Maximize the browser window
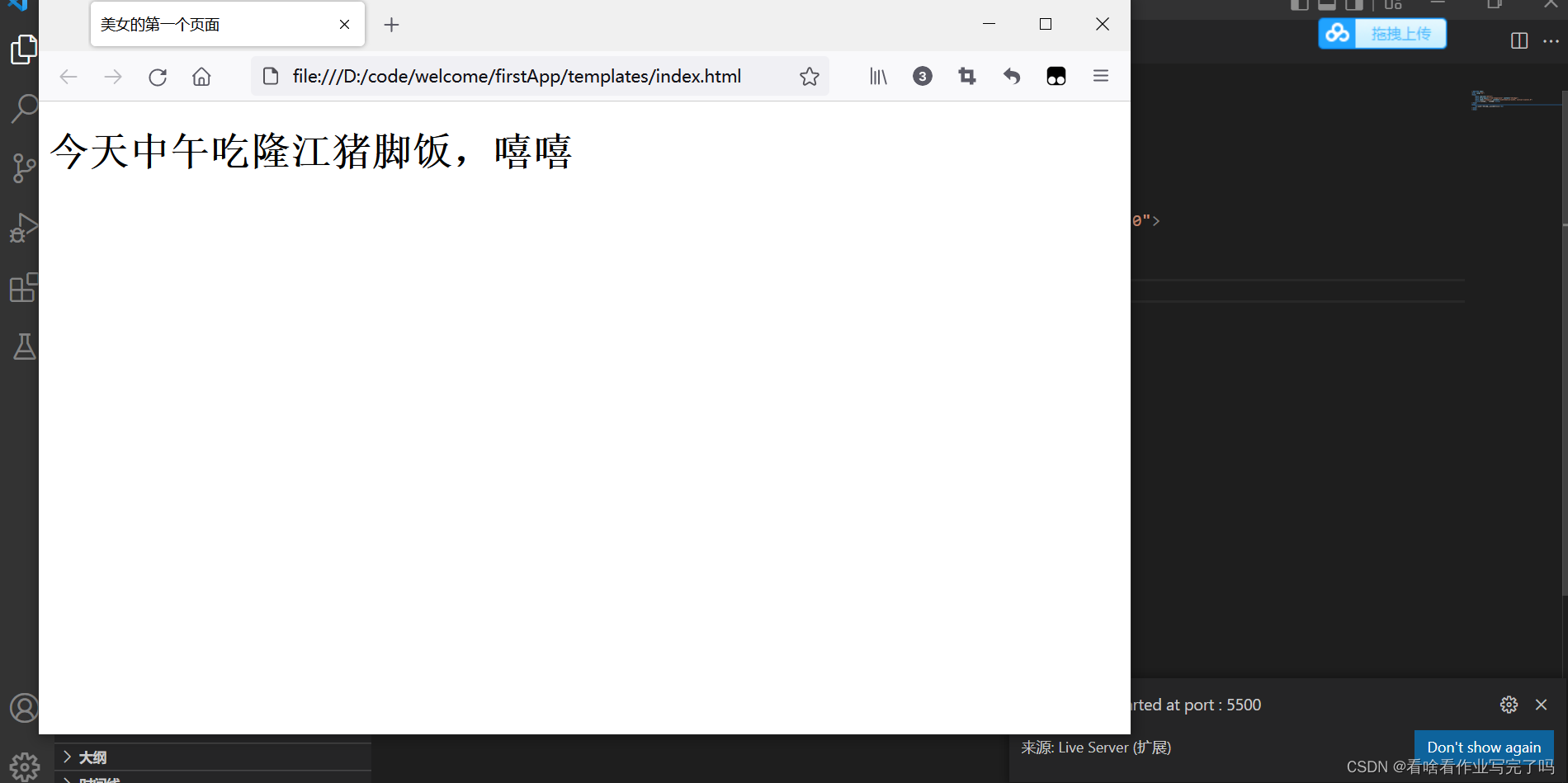The image size is (1568, 783). (1046, 24)
